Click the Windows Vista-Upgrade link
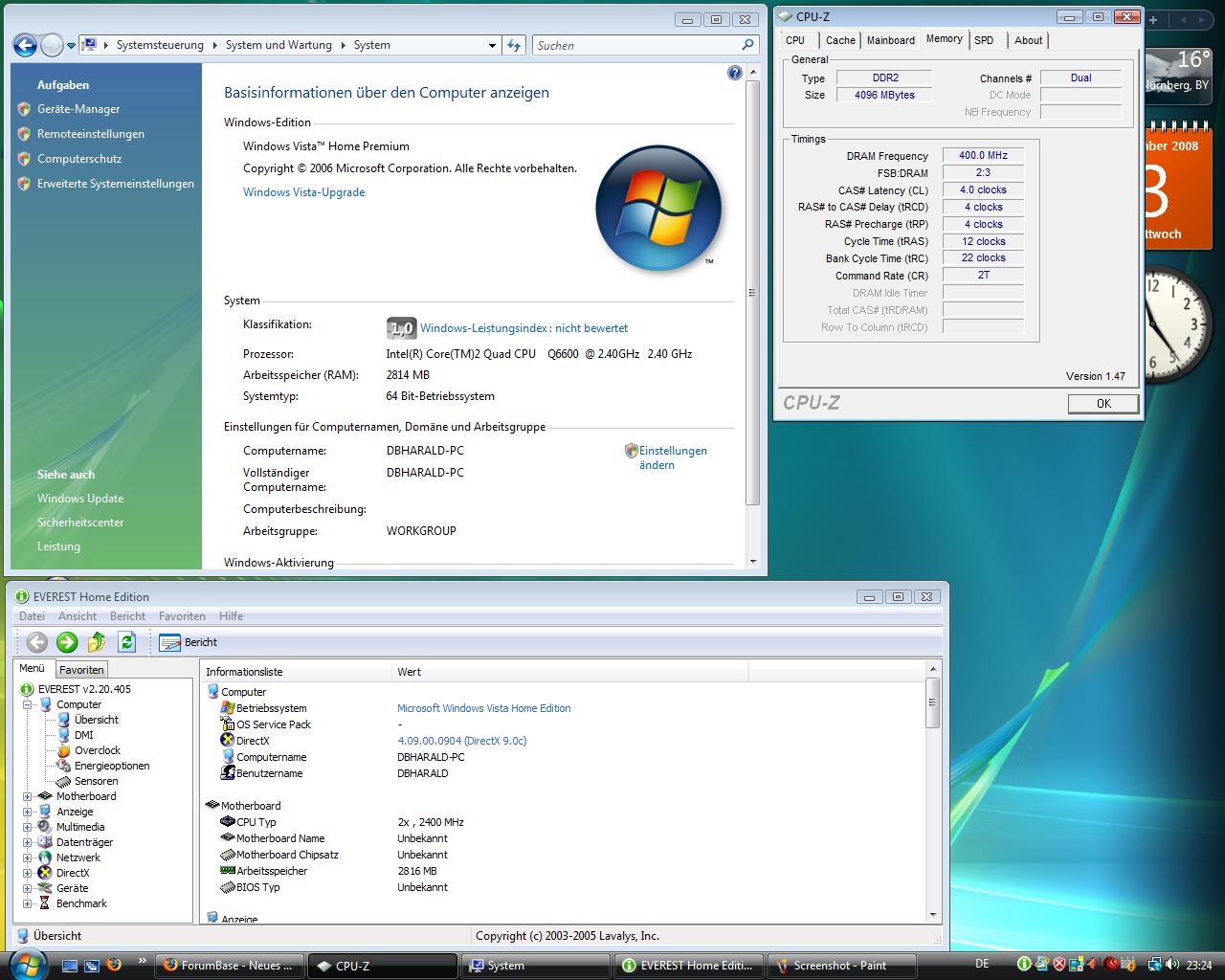1225x980 pixels. (303, 192)
